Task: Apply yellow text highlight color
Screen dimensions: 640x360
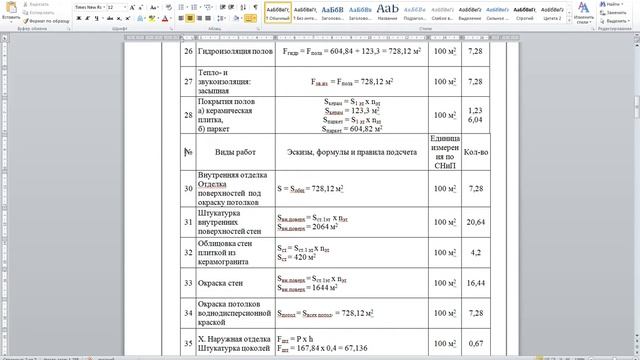Action: pyautogui.click(x=151, y=18)
